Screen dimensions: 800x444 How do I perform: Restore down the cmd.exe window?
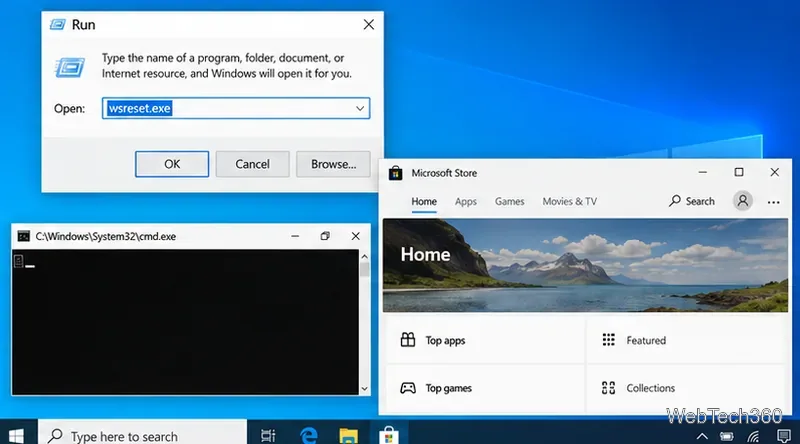(x=325, y=236)
